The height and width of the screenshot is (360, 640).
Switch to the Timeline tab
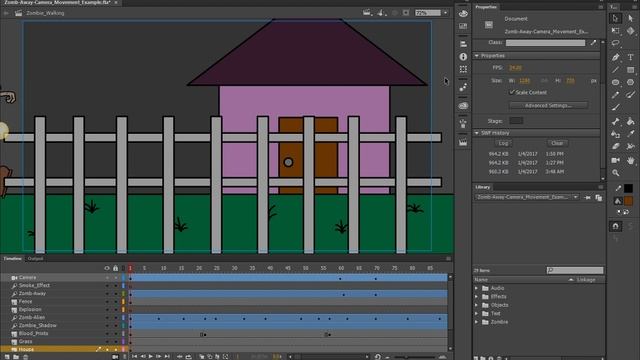(12, 259)
